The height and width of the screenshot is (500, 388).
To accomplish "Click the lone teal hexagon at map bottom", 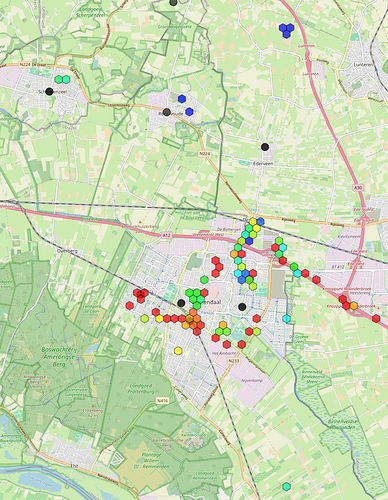I will coord(286,486).
